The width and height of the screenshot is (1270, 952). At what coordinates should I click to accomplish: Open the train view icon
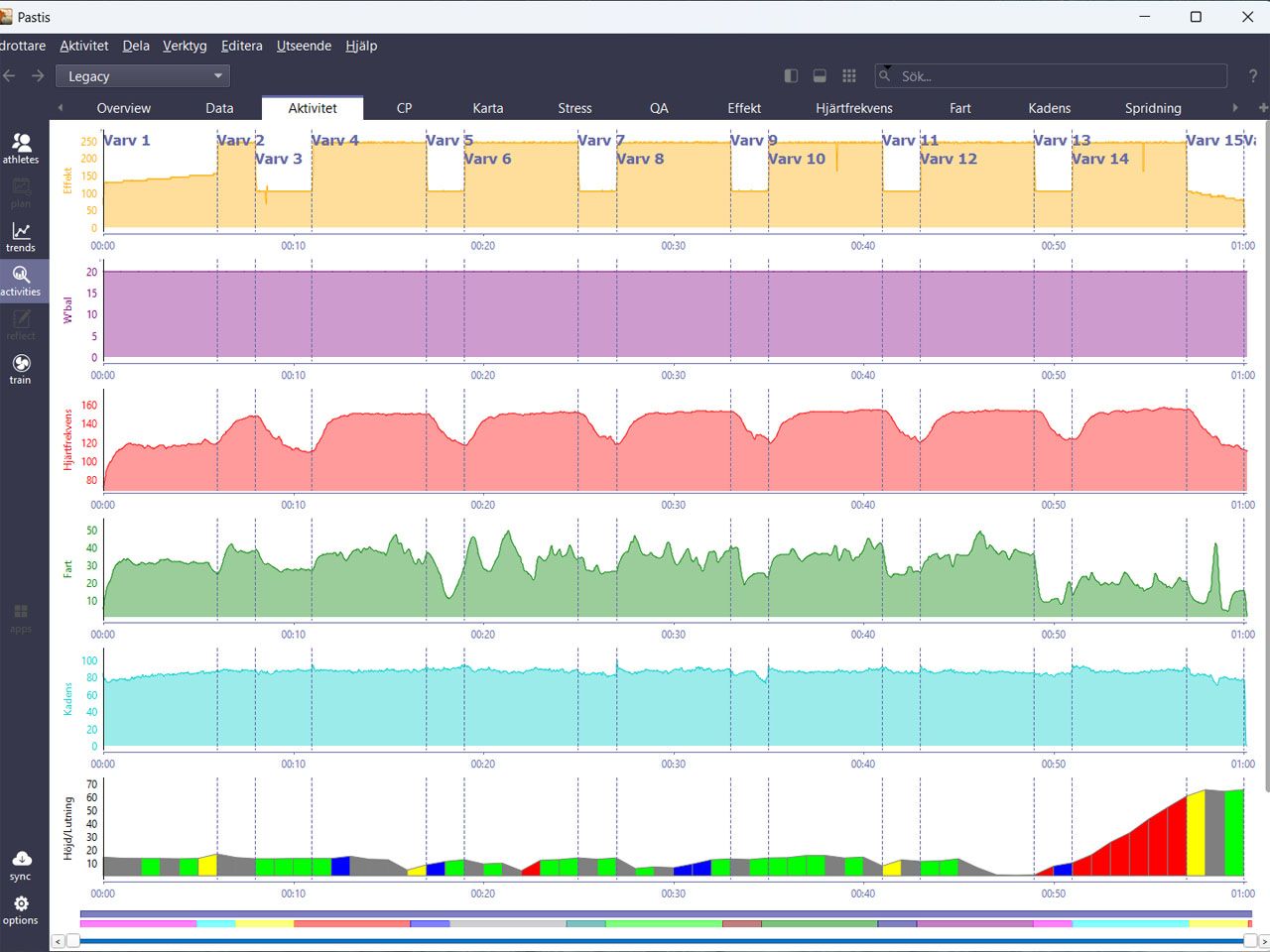(21, 369)
